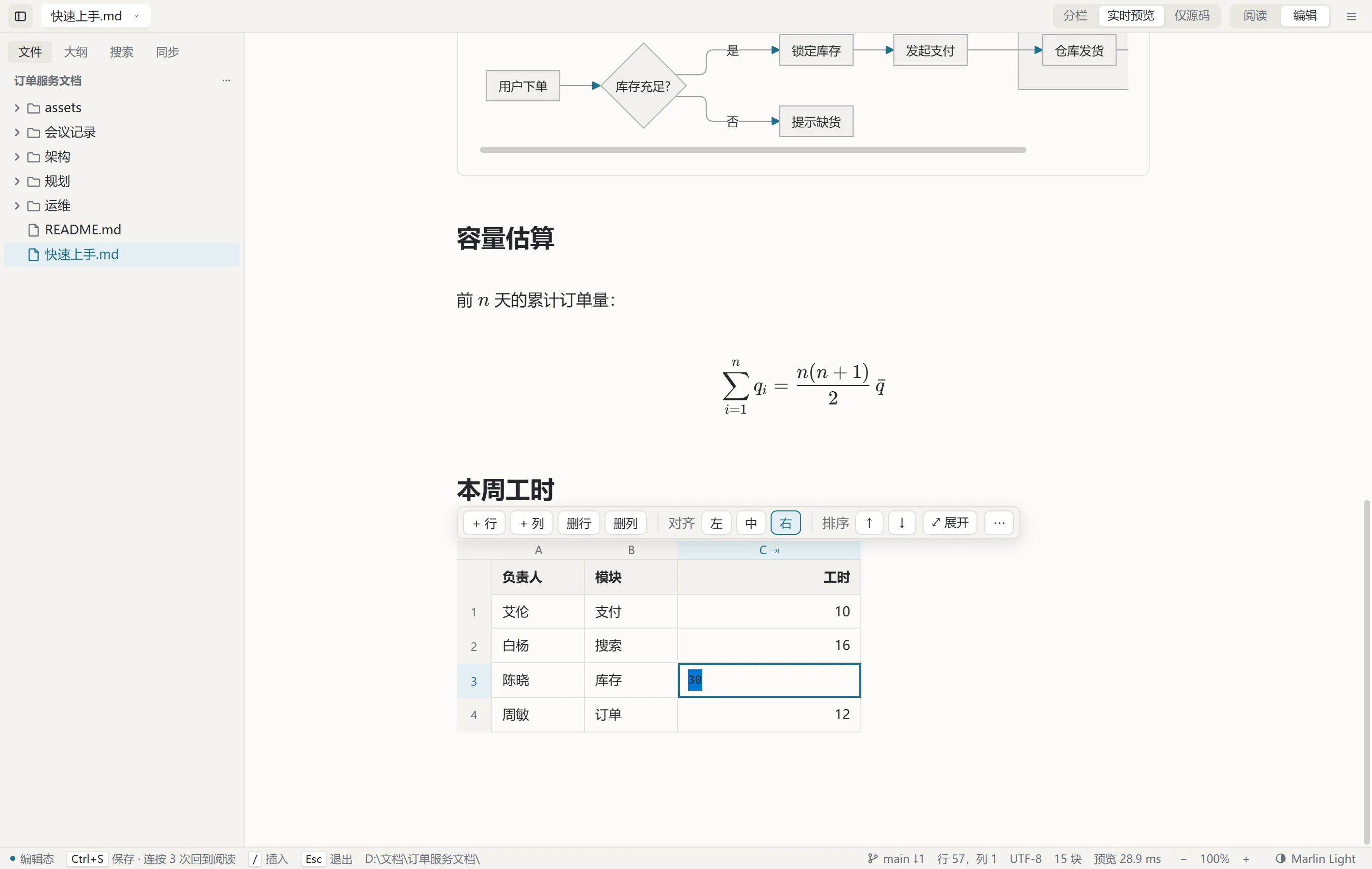Zoom in with the plus button

tap(1246, 858)
